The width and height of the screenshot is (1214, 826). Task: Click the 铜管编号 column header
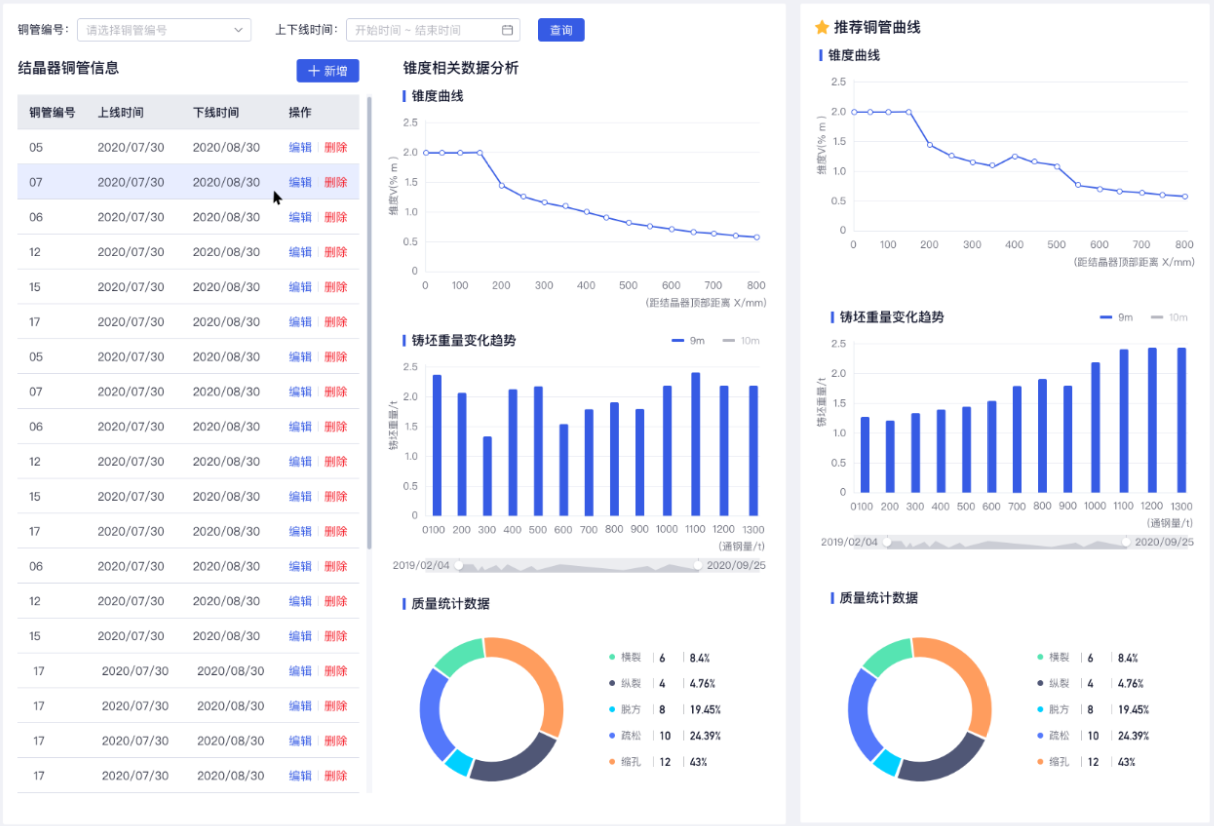click(52, 113)
